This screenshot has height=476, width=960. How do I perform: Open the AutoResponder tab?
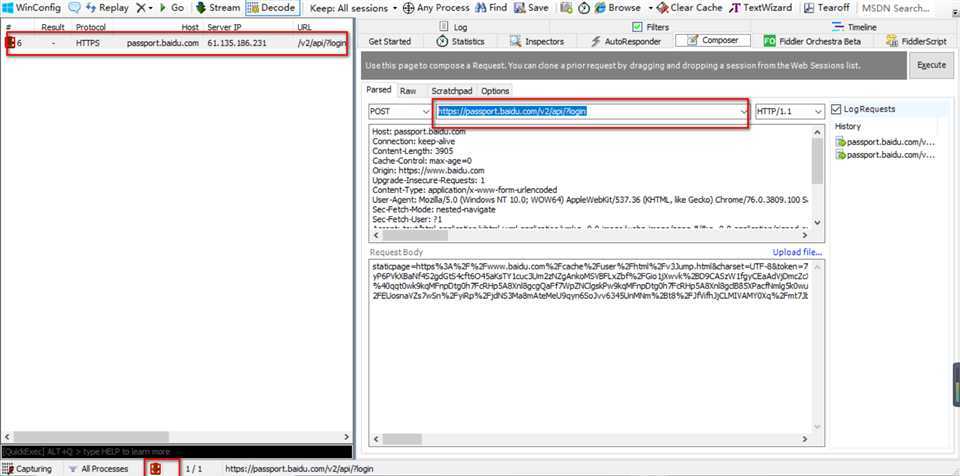point(625,41)
